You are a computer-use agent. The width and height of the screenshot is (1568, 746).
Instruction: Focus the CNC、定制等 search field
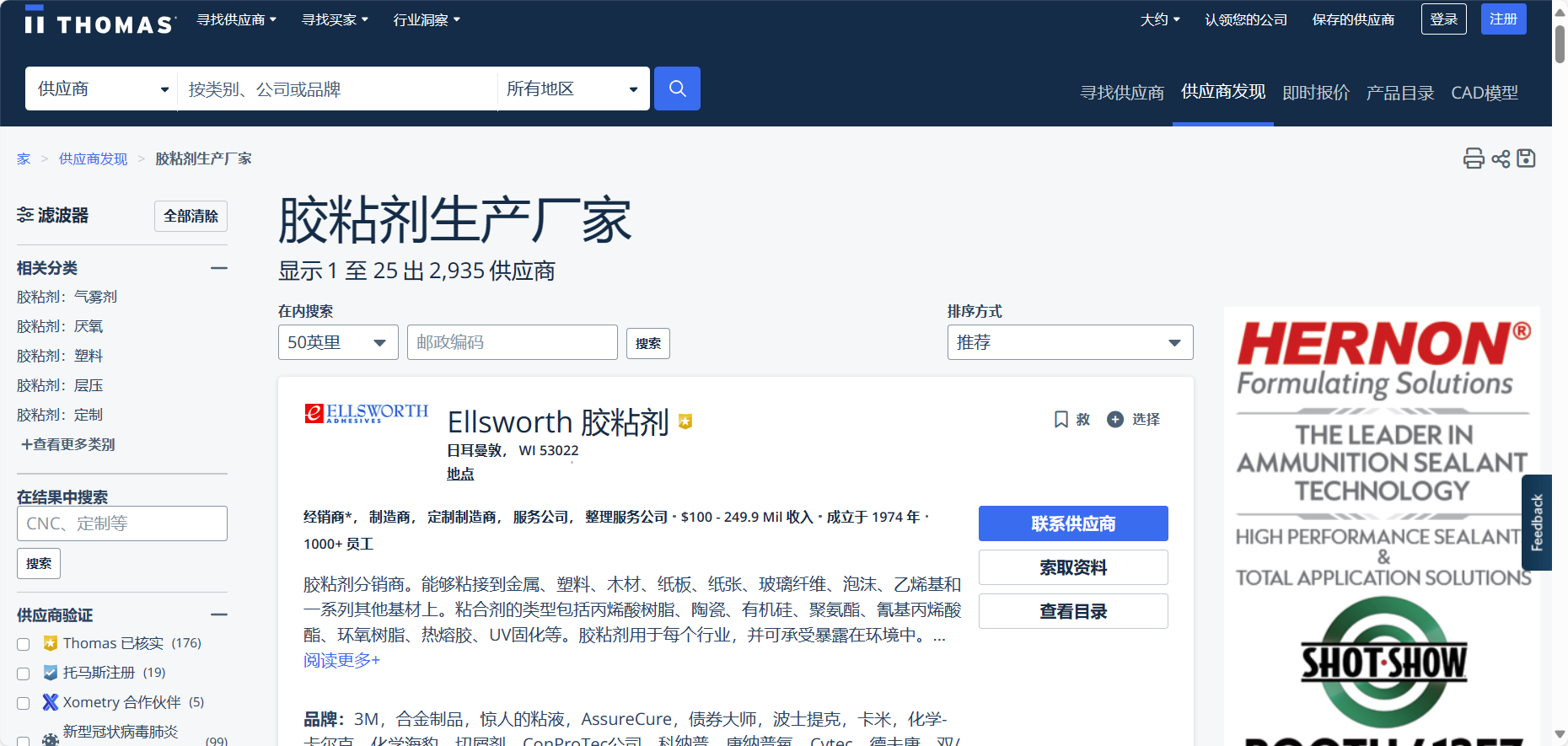122,523
